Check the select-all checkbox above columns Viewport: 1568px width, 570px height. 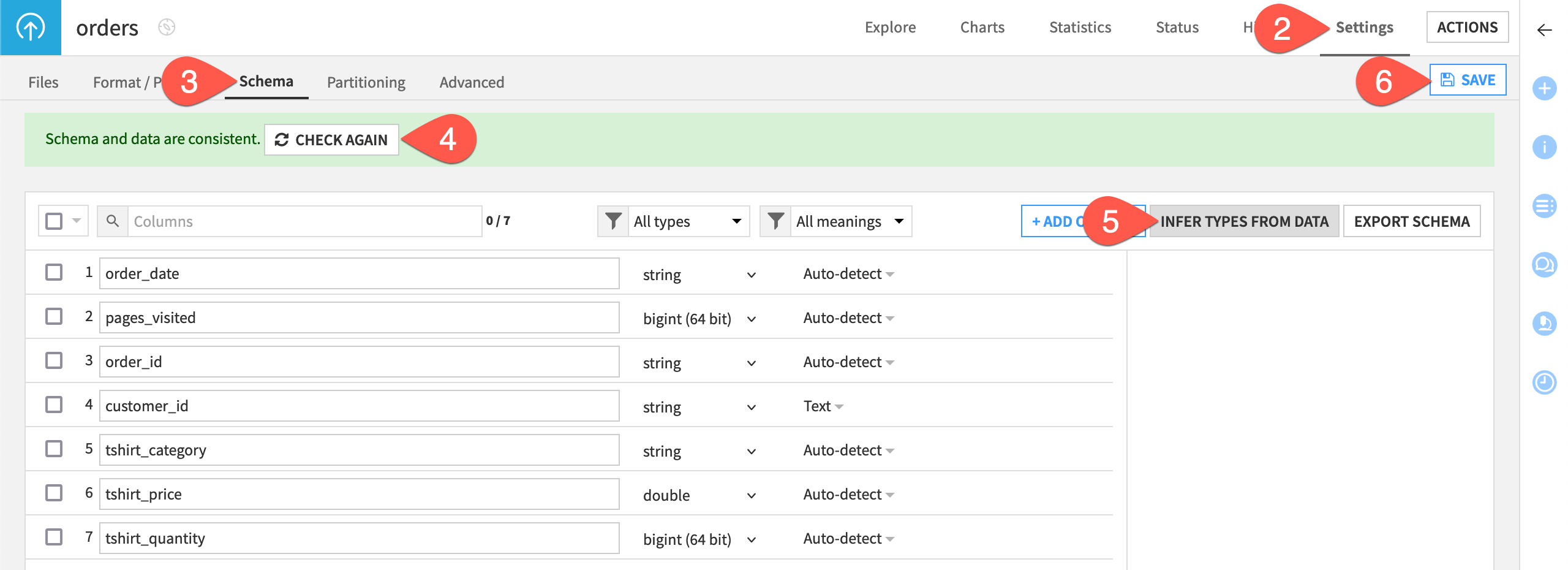coord(54,219)
